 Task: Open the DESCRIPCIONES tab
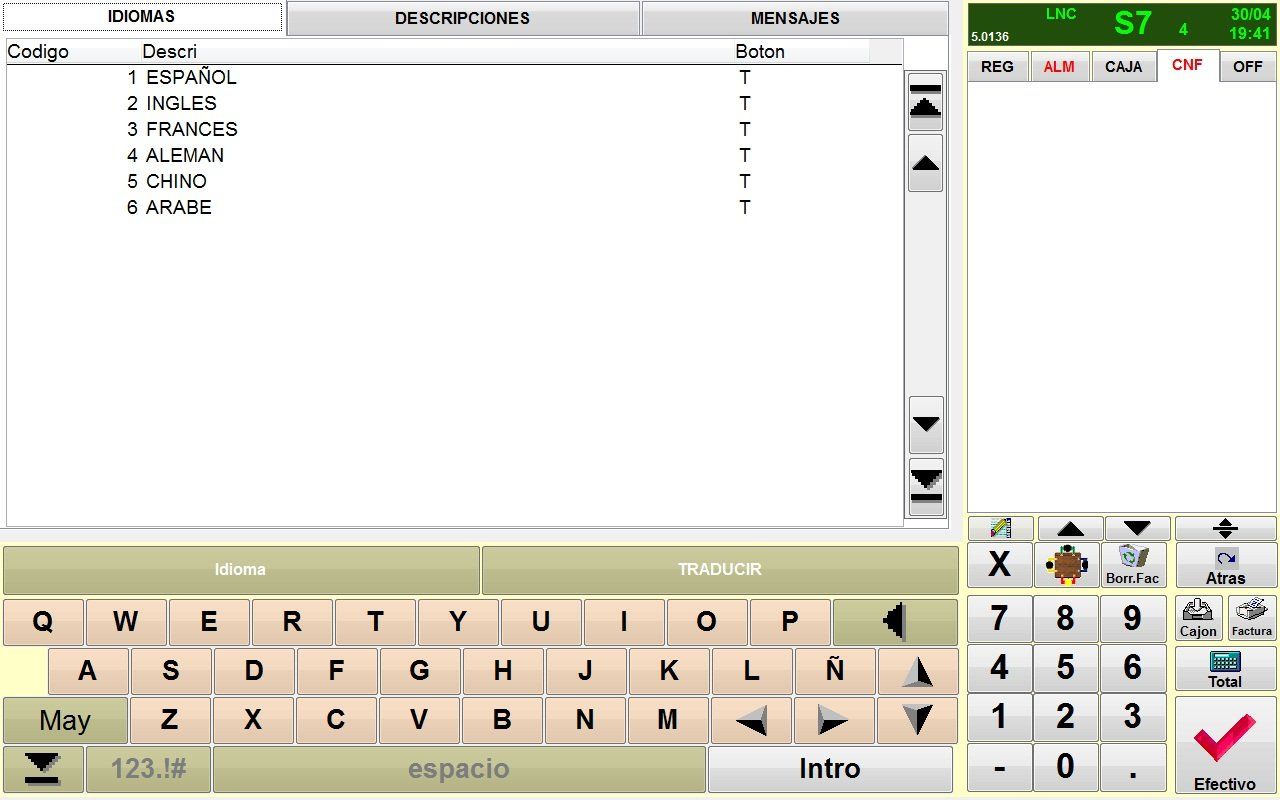point(463,18)
